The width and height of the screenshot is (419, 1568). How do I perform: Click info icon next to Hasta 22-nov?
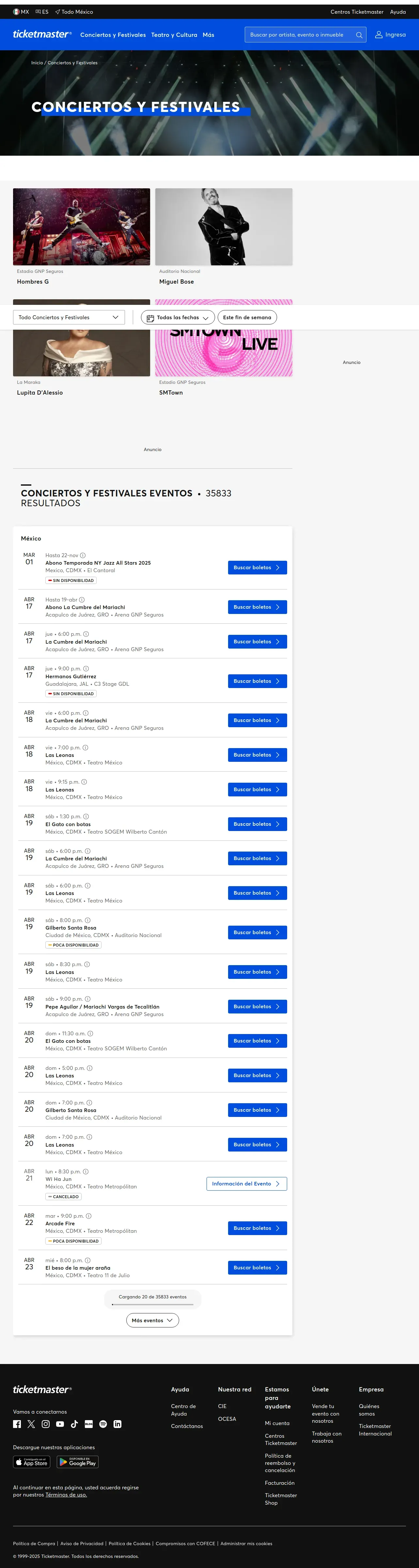83,555
